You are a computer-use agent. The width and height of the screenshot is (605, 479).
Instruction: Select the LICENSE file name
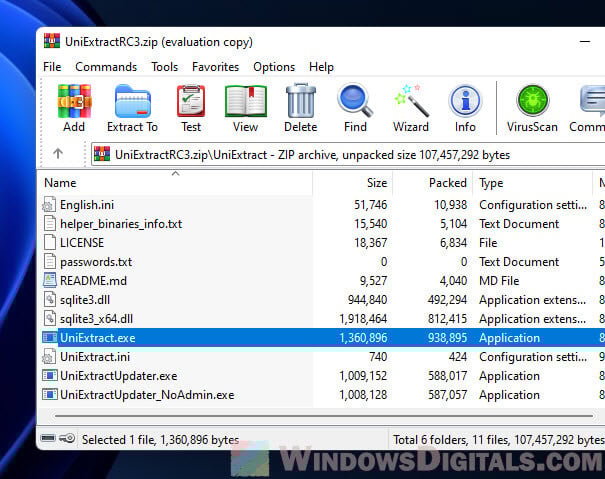82,243
